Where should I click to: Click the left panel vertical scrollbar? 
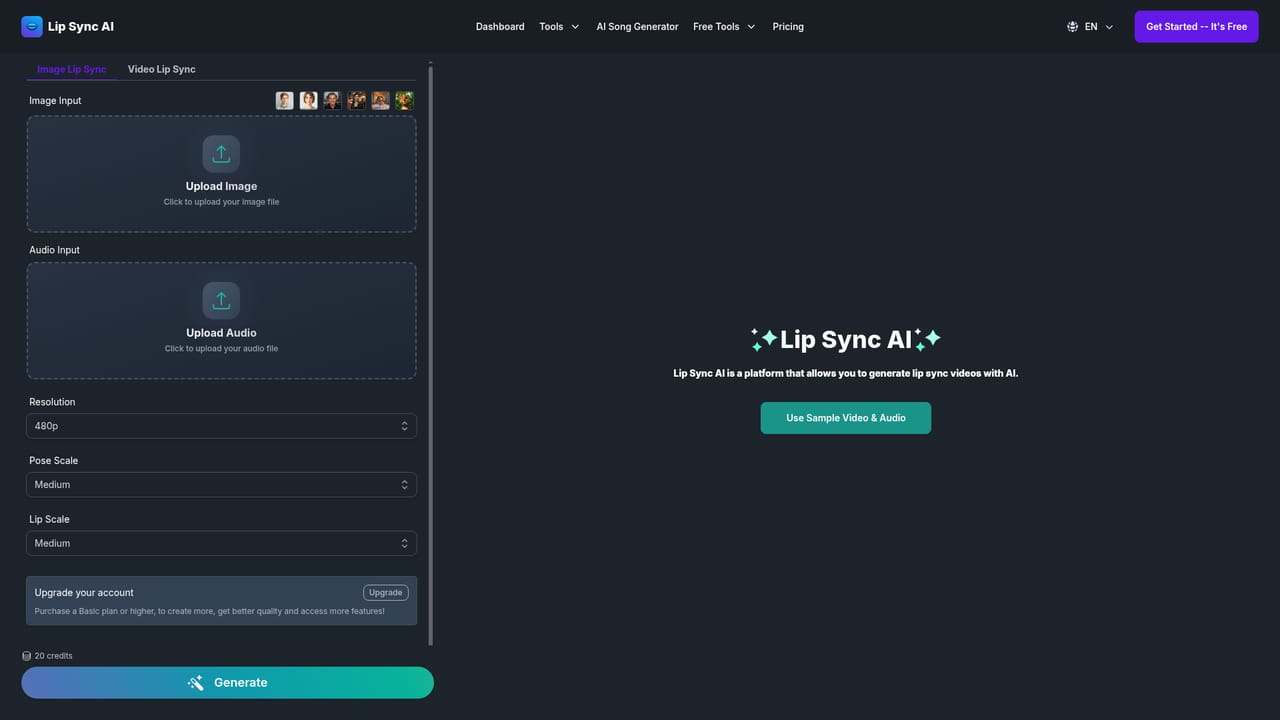click(431, 355)
